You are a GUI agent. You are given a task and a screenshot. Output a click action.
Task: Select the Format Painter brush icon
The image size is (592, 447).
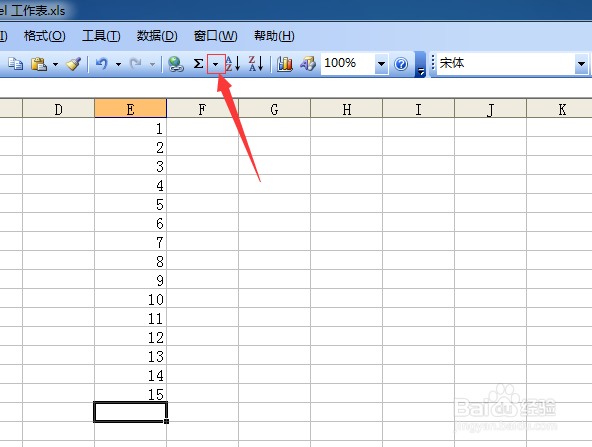[x=73, y=64]
